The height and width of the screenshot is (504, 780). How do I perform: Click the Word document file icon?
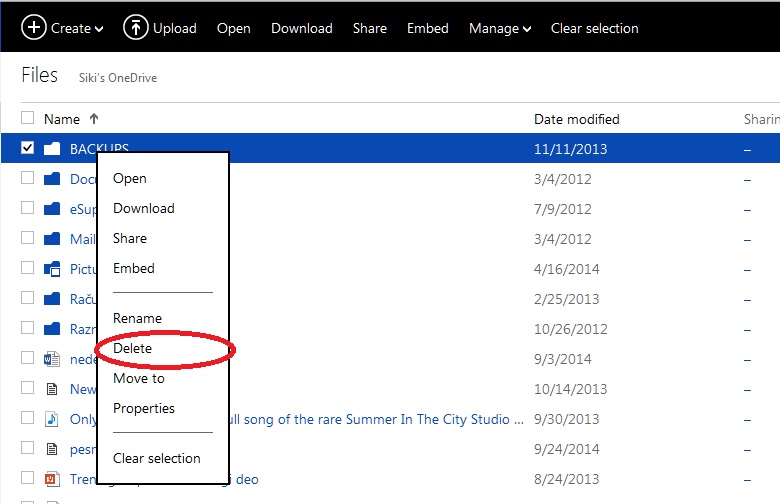click(52, 359)
